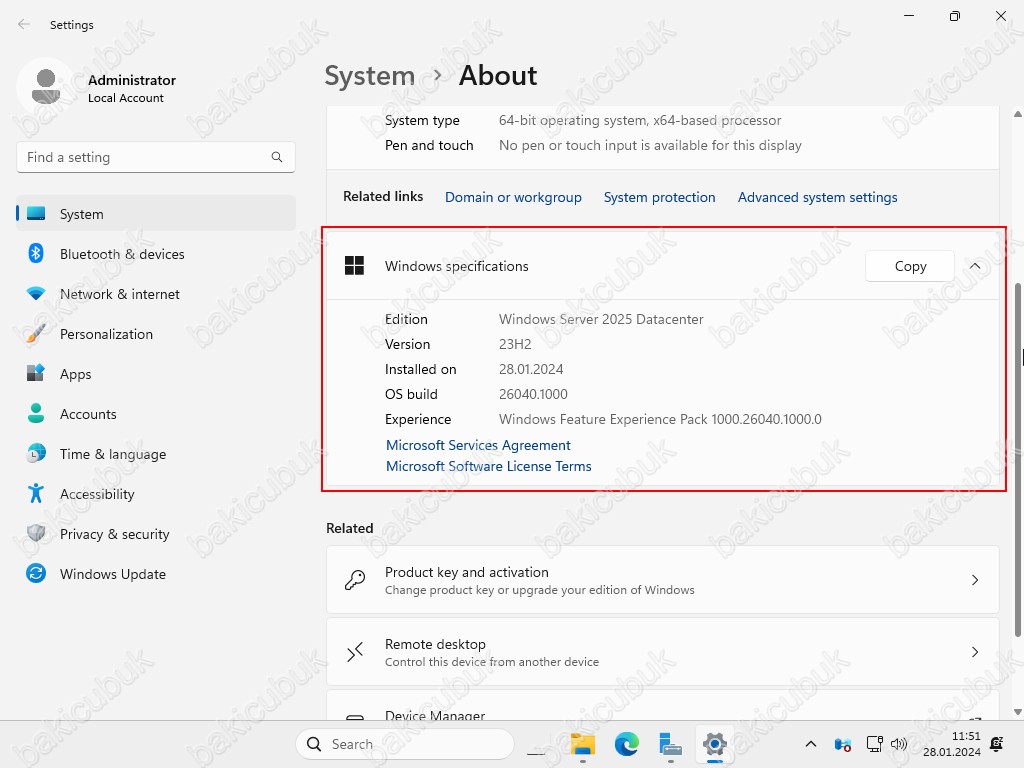This screenshot has height=768, width=1024.
Task: Click the Windows Server 2025 Datacenter edition text
Action: point(601,319)
